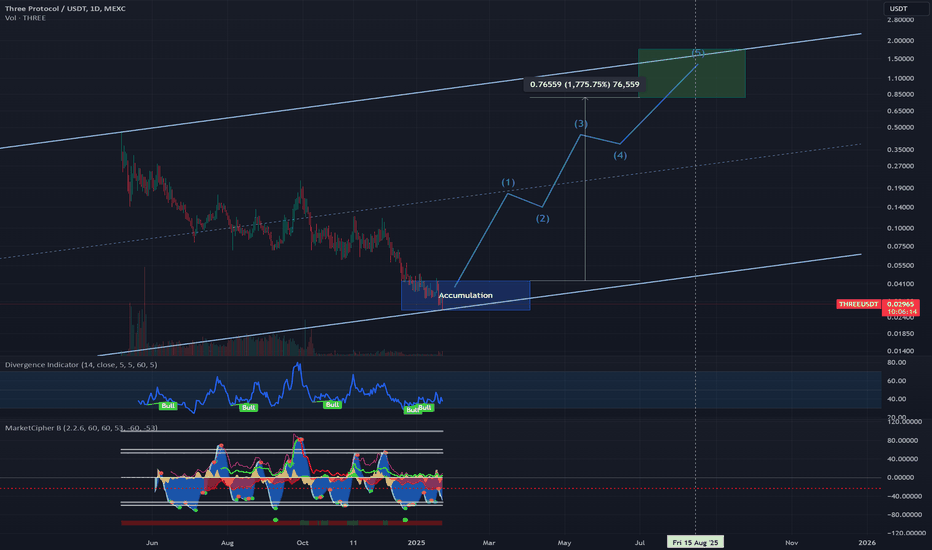Screen dimensions: 932x550
Task: Click the 2025 label on time axis
Action: [417, 543]
